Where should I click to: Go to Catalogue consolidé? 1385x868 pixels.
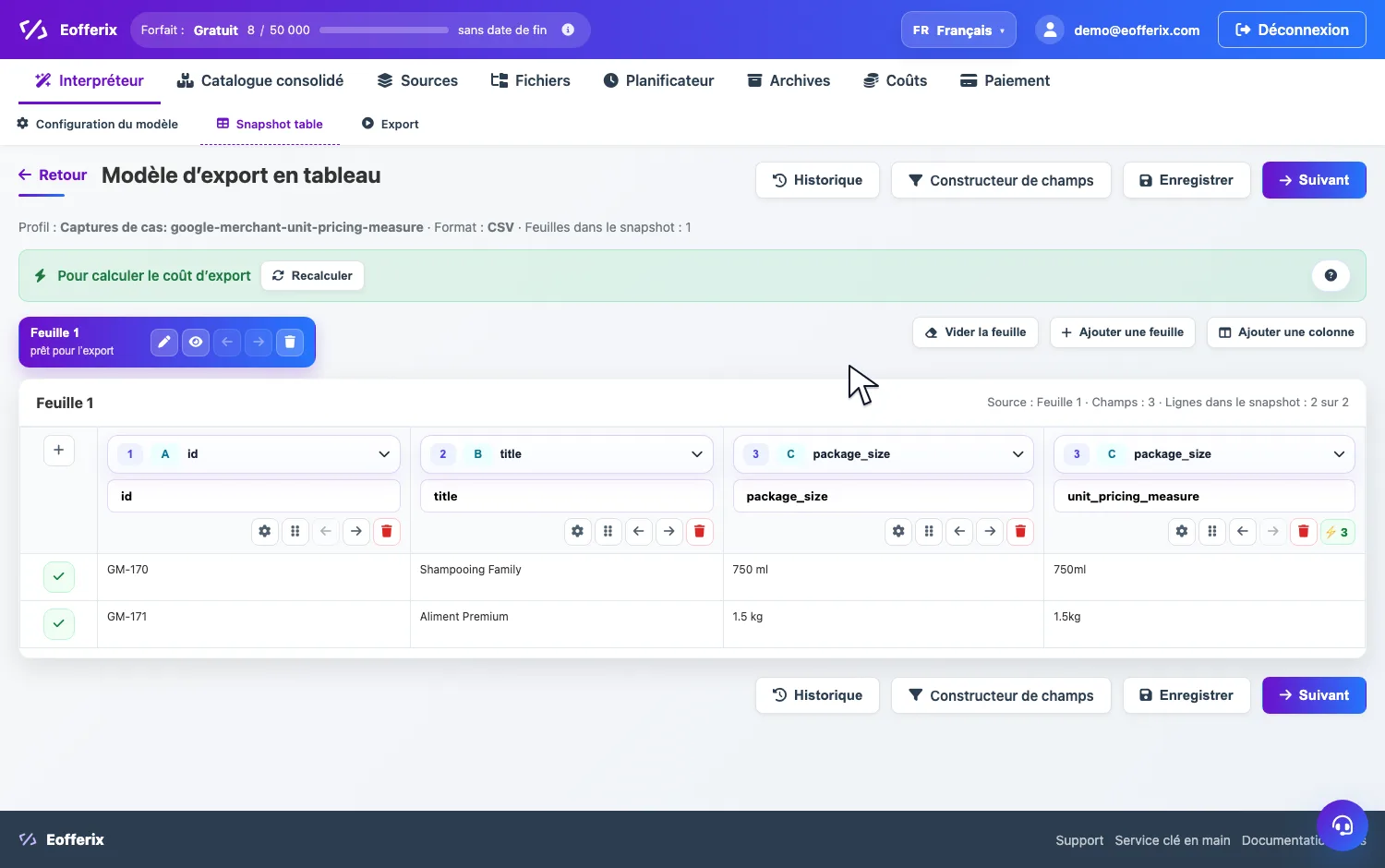coord(260,80)
